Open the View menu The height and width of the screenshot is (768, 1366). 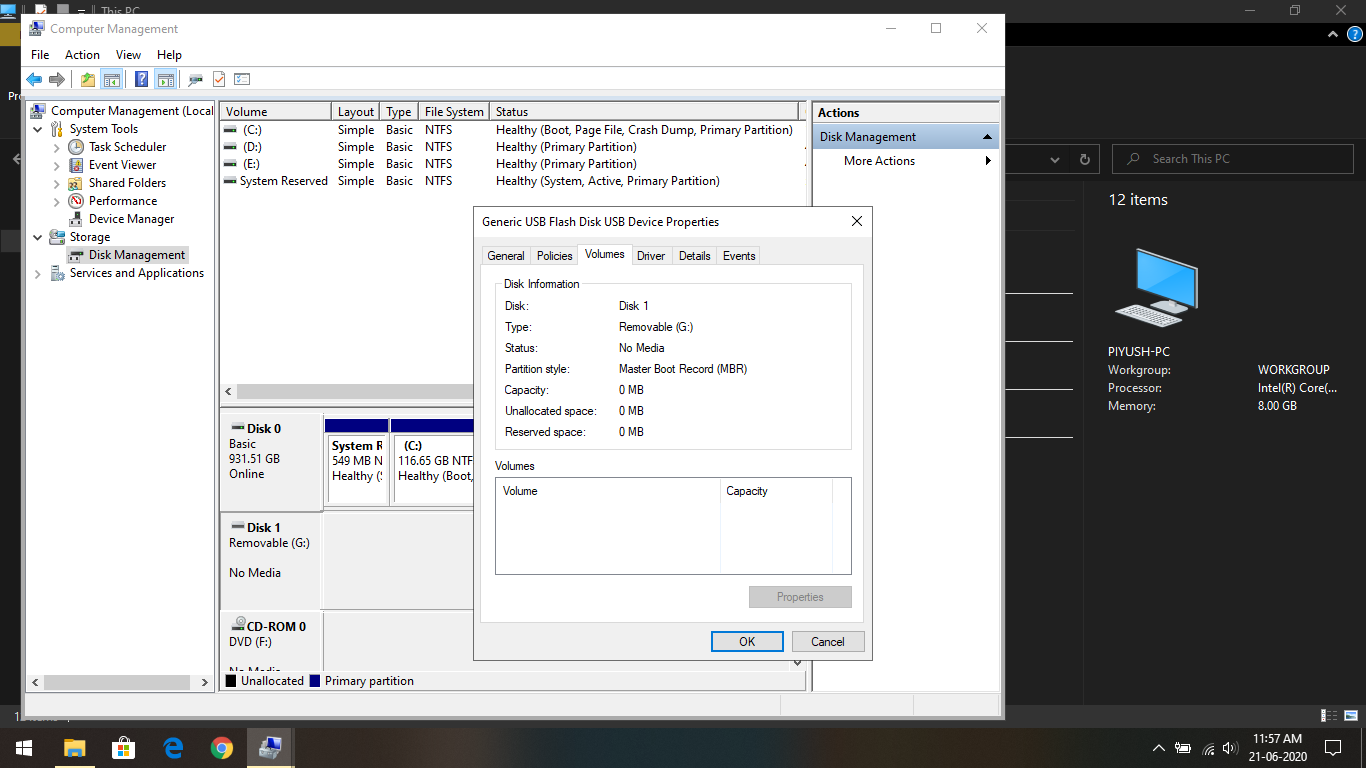(128, 55)
